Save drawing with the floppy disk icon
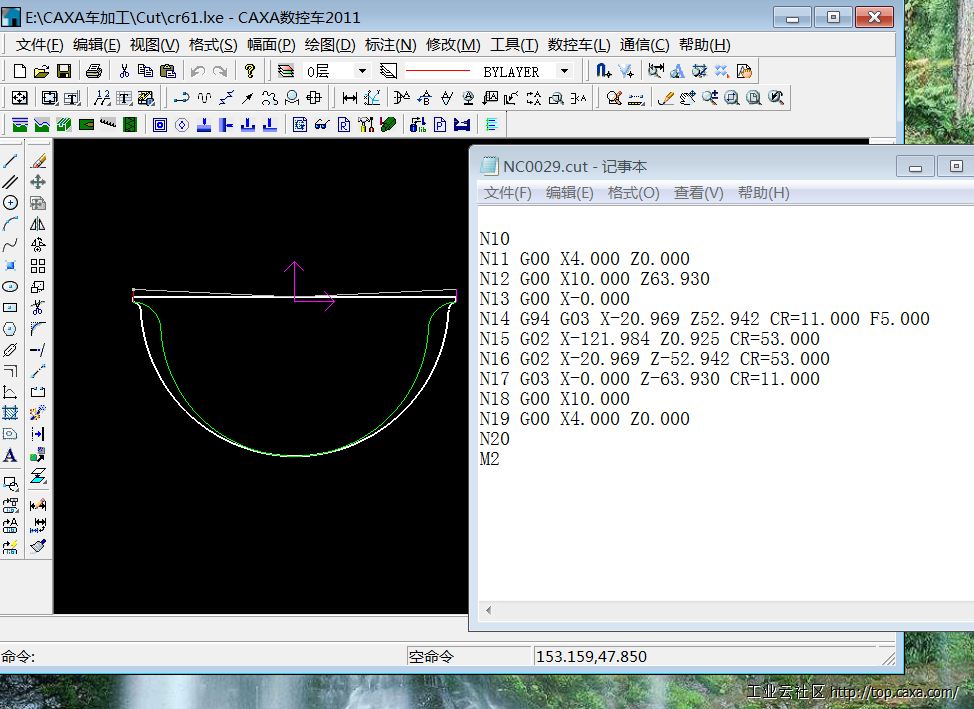 pos(63,71)
